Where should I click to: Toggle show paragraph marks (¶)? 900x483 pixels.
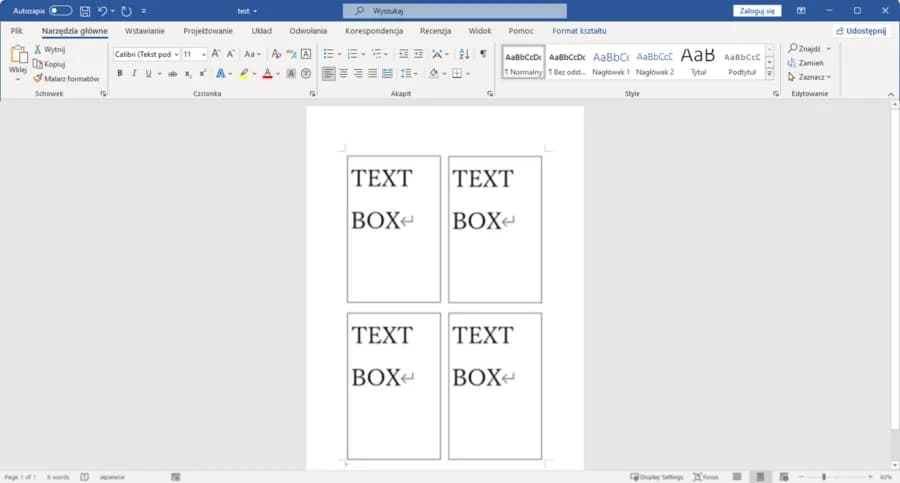pos(483,53)
